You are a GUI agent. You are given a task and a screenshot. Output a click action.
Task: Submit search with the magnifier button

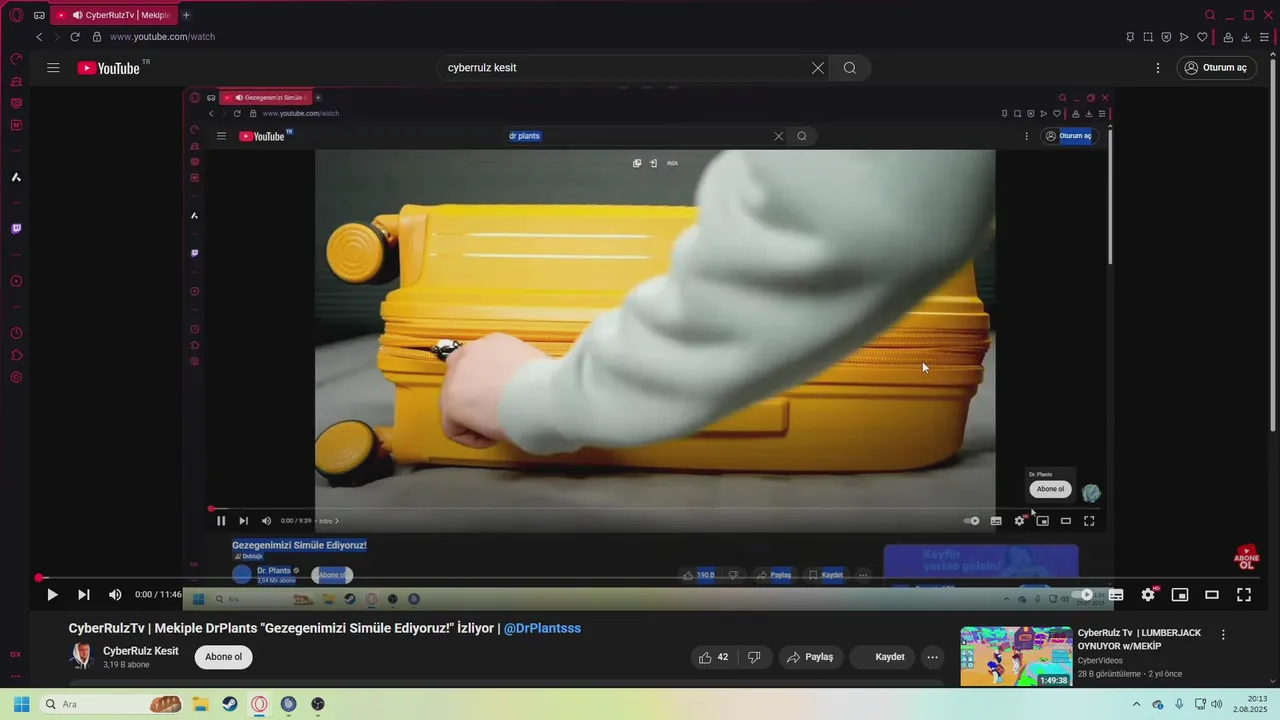(850, 68)
